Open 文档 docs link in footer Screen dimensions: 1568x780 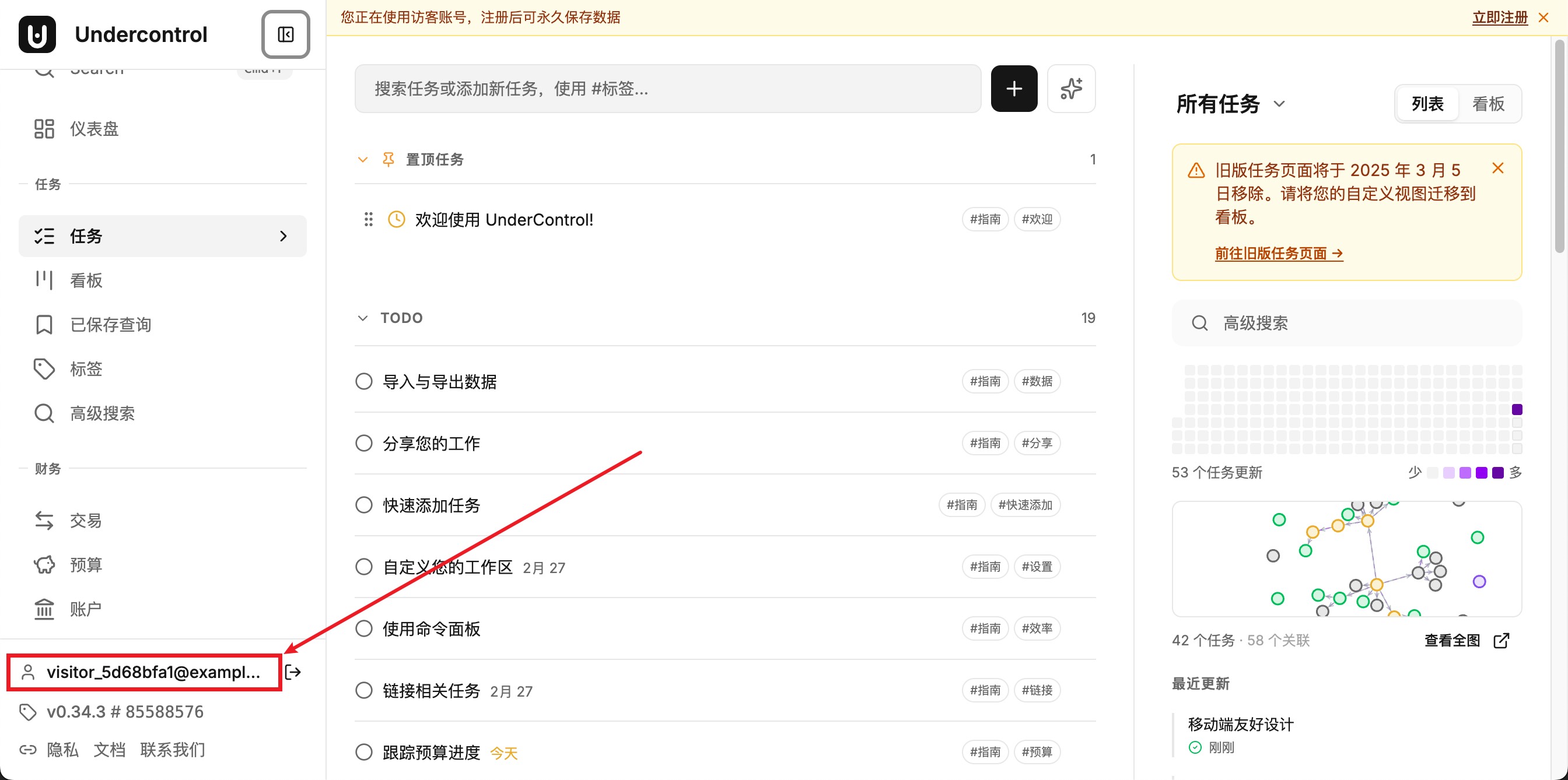pyautogui.click(x=110, y=750)
